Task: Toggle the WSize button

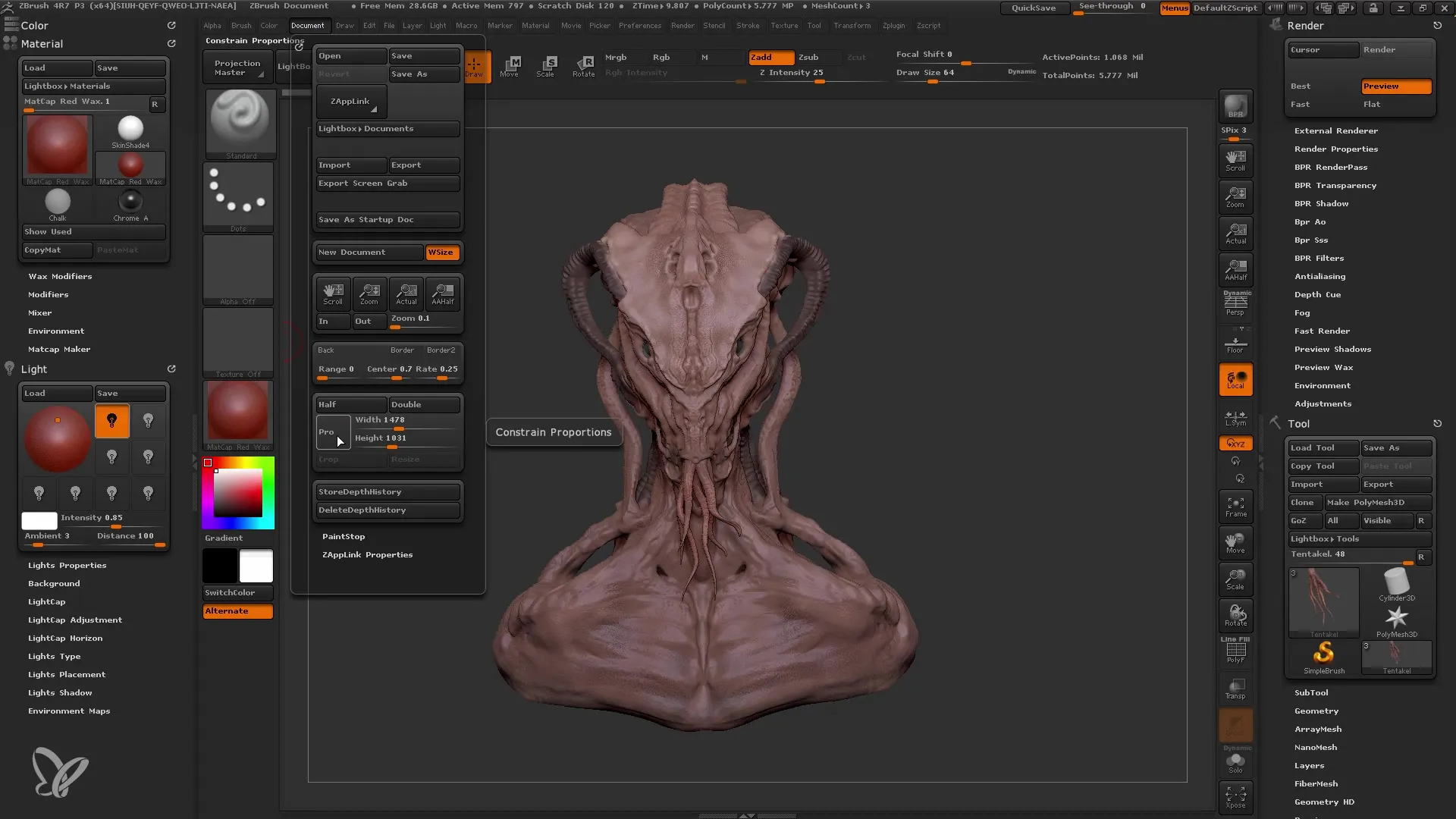Action: coord(442,253)
